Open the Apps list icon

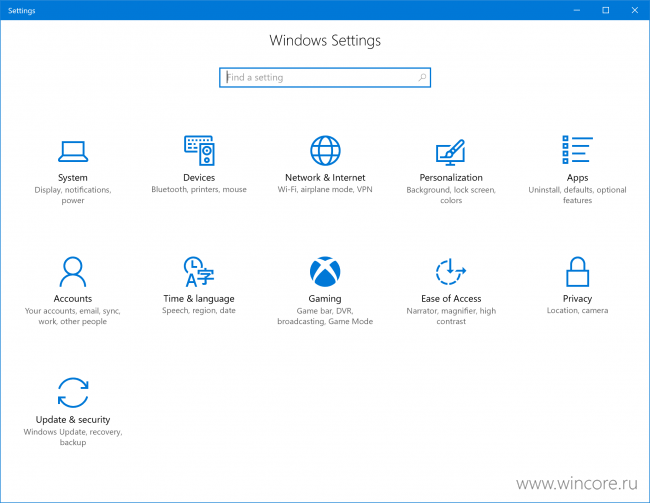[577, 150]
